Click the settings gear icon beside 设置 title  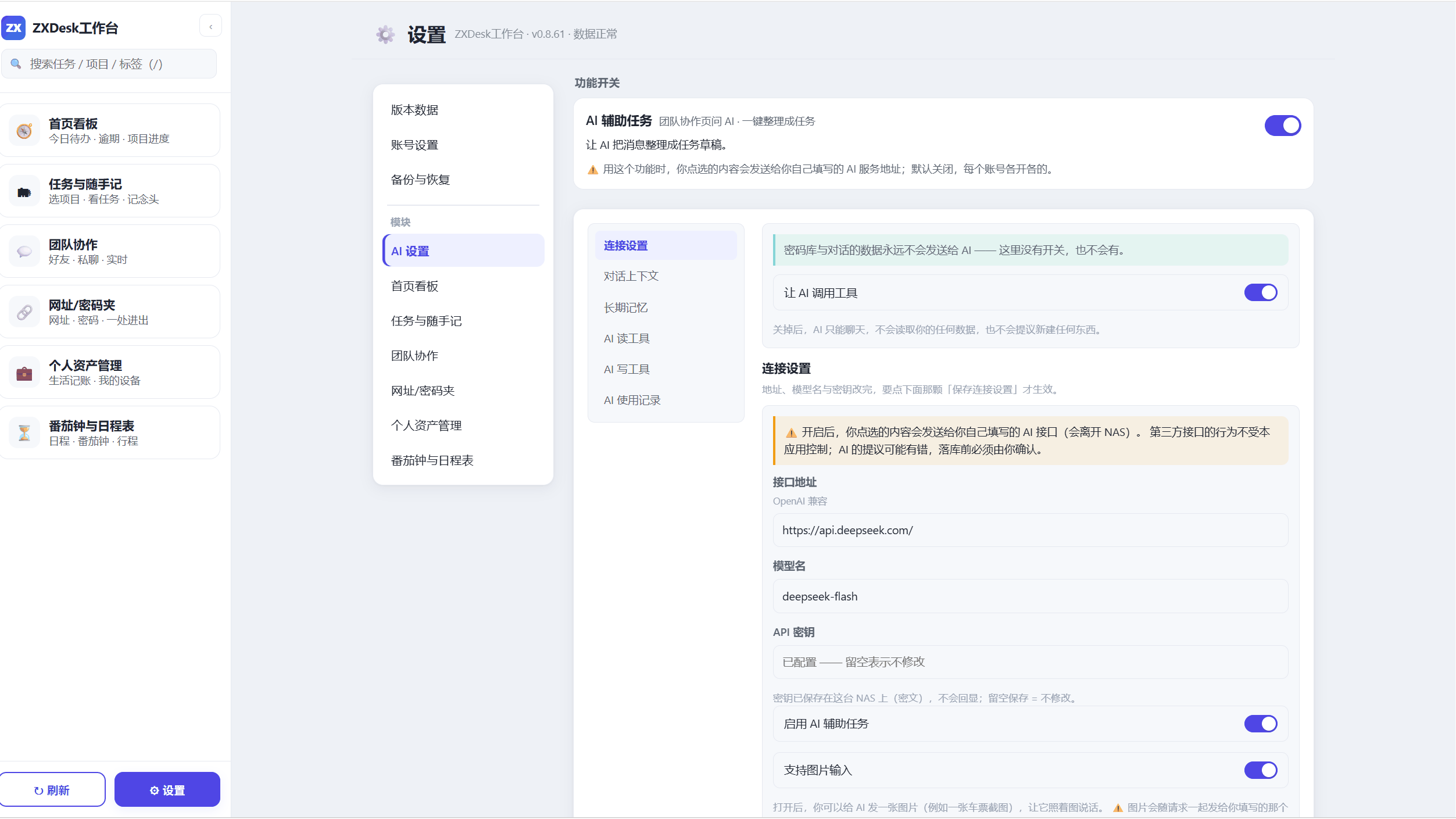[385, 34]
